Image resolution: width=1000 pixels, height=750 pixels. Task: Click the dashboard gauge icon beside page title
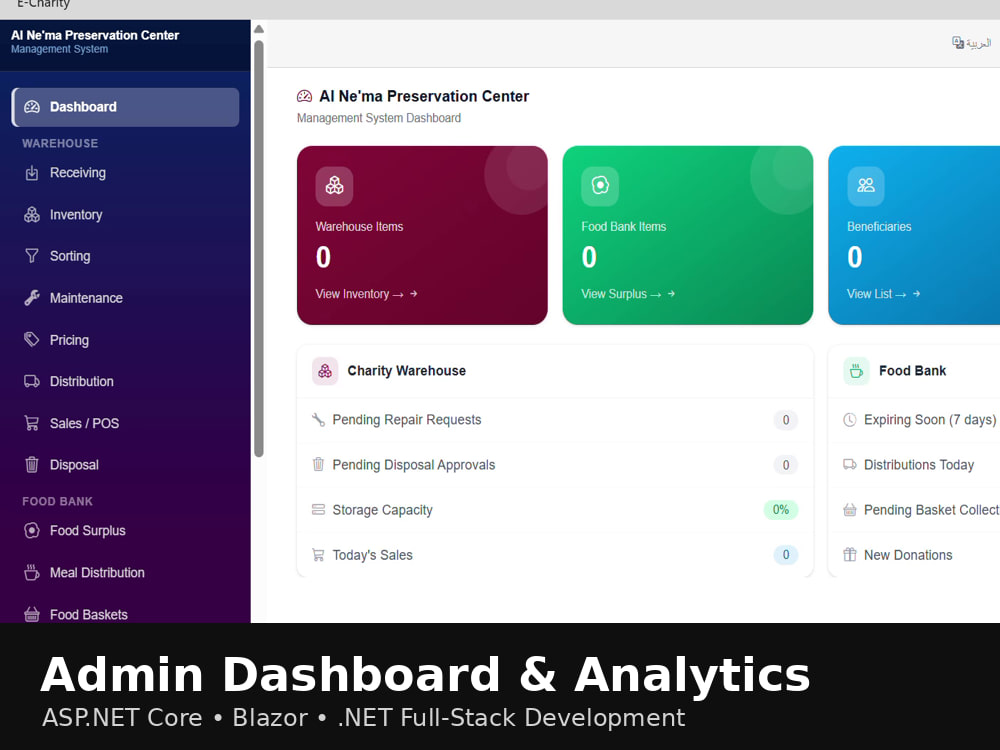tap(305, 96)
